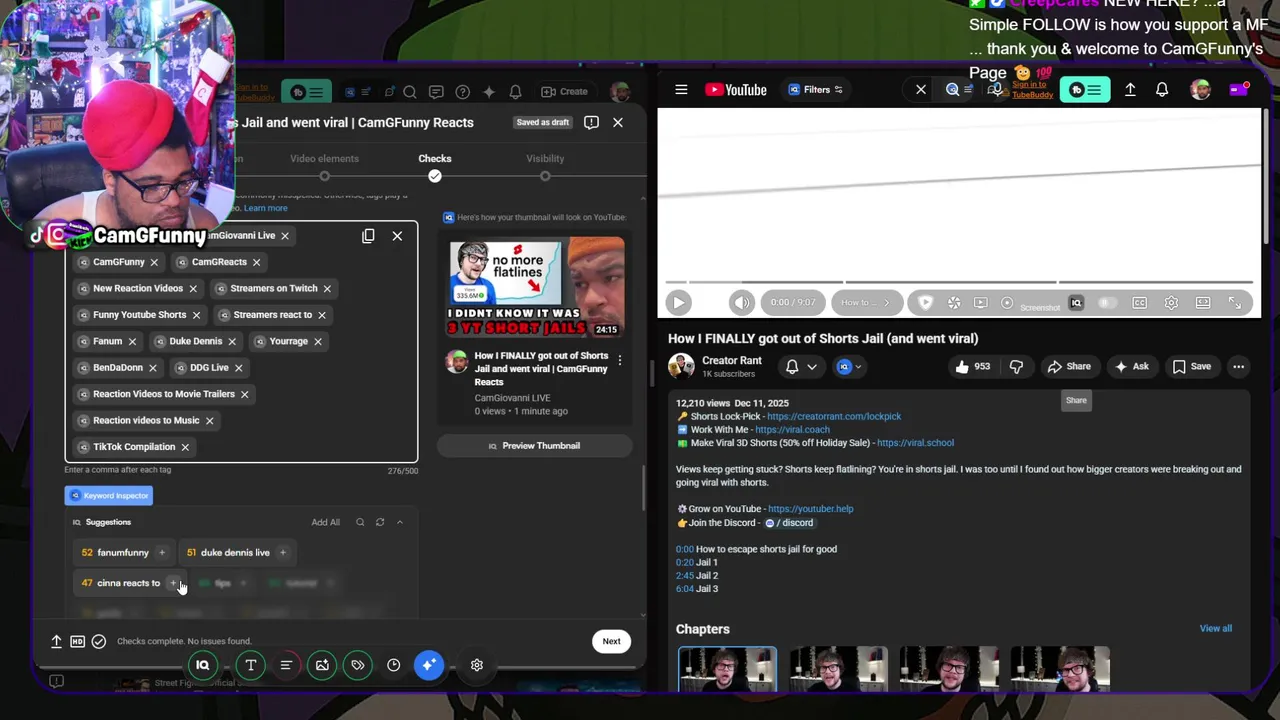Open YouTube notifications bell on watch page

click(x=1162, y=90)
